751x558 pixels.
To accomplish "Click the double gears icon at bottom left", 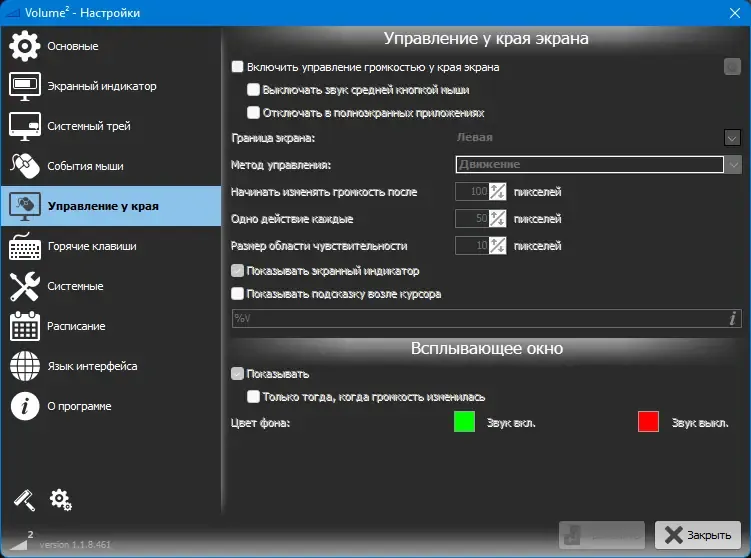I will pyautogui.click(x=61, y=500).
